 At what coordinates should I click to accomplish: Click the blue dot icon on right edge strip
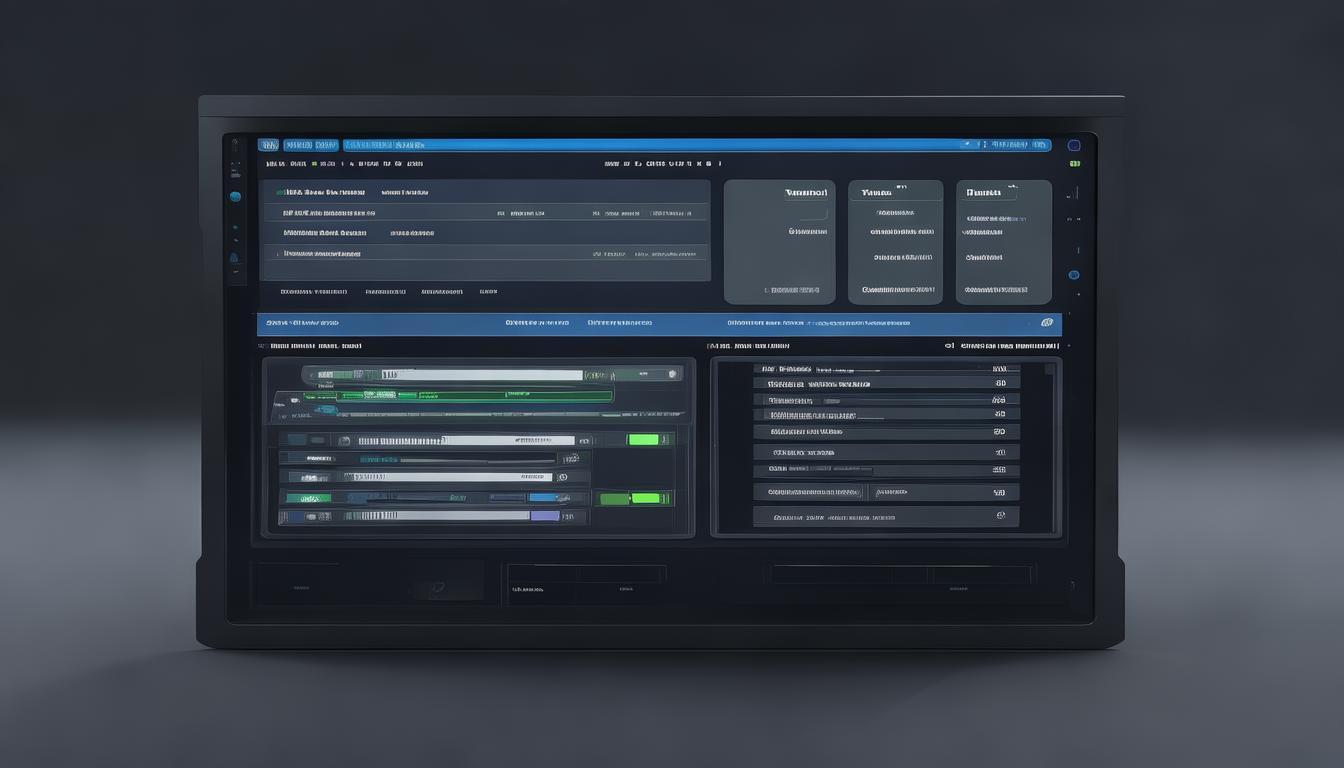coord(1073,275)
